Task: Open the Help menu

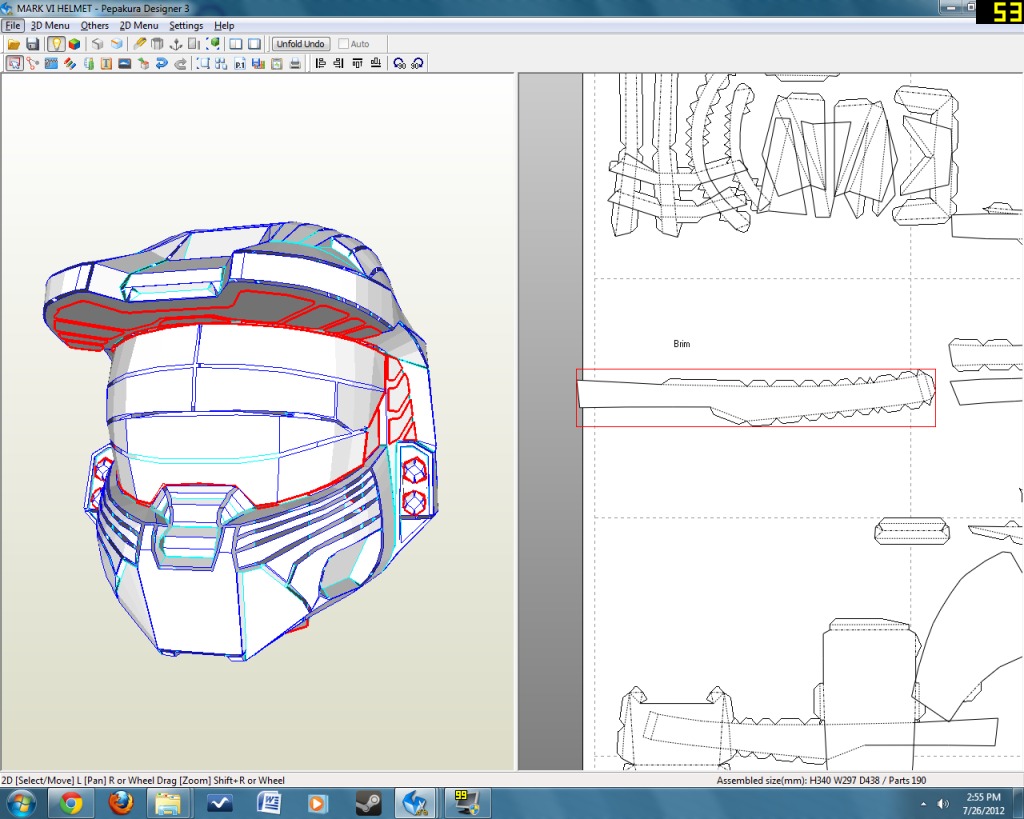Action: pyautogui.click(x=224, y=25)
